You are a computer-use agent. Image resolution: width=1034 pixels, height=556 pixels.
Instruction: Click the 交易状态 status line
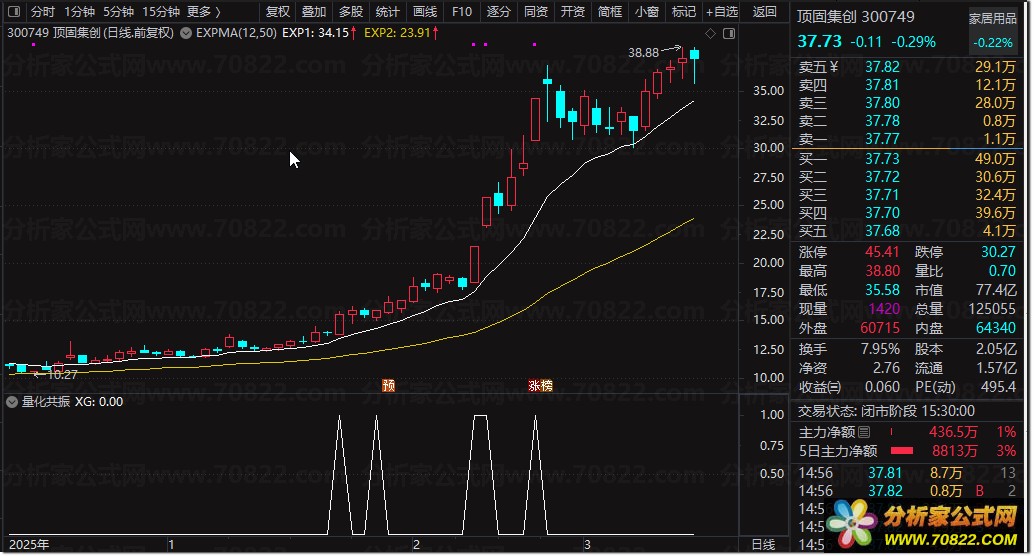pyautogui.click(x=886, y=411)
